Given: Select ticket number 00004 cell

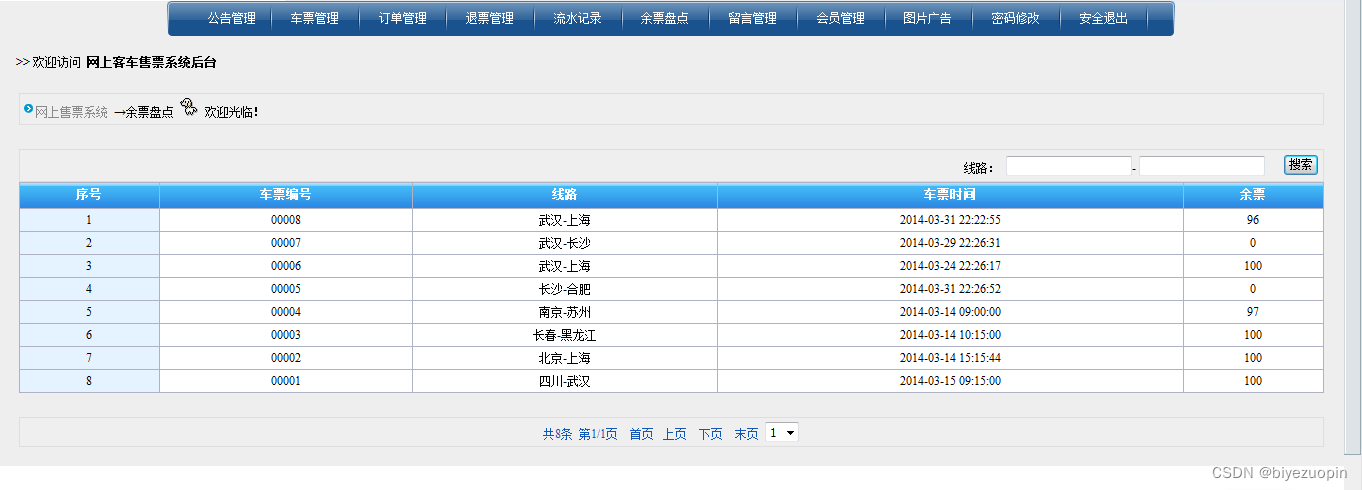Looking at the screenshot, I should (286, 312).
